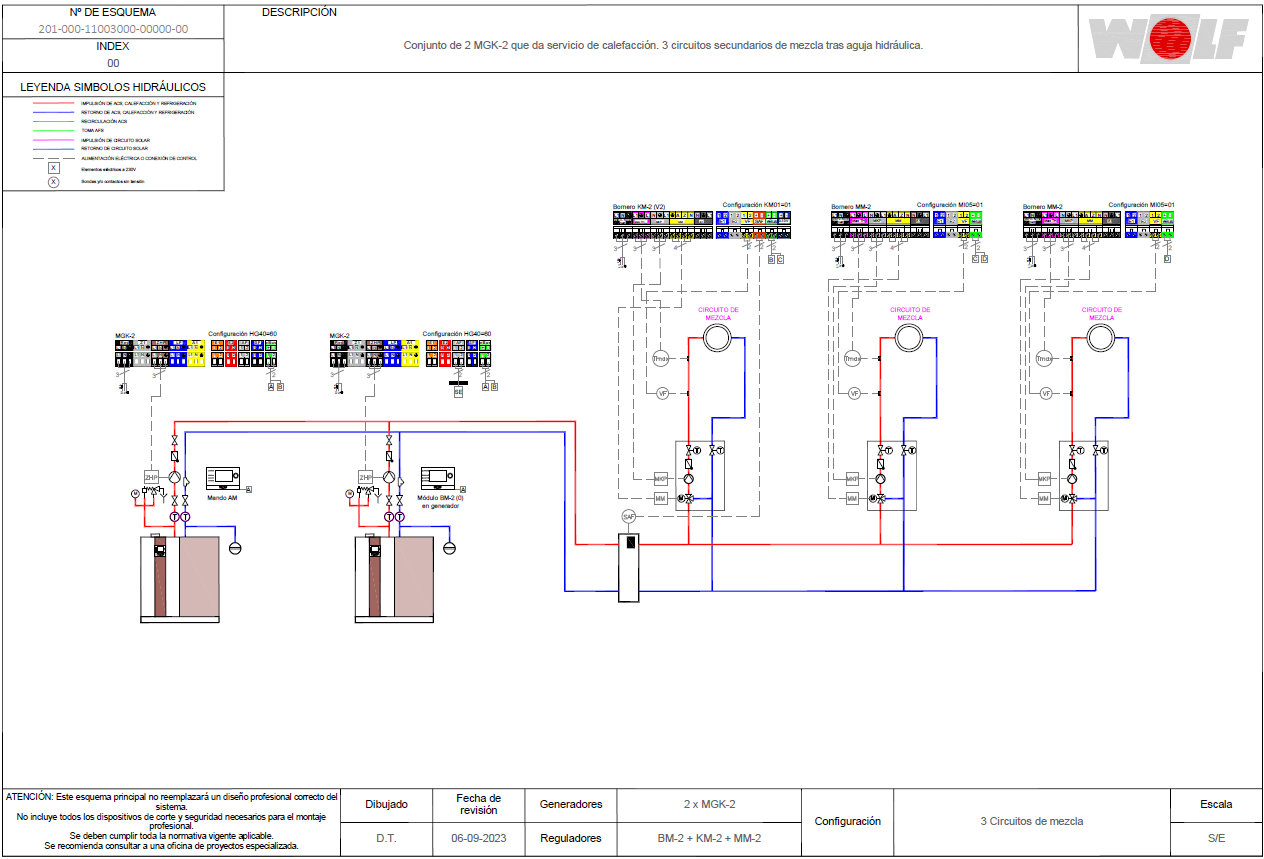The height and width of the screenshot is (859, 1264).
Task: Select the right MGK-2 boiler unit
Action: tap(393, 579)
